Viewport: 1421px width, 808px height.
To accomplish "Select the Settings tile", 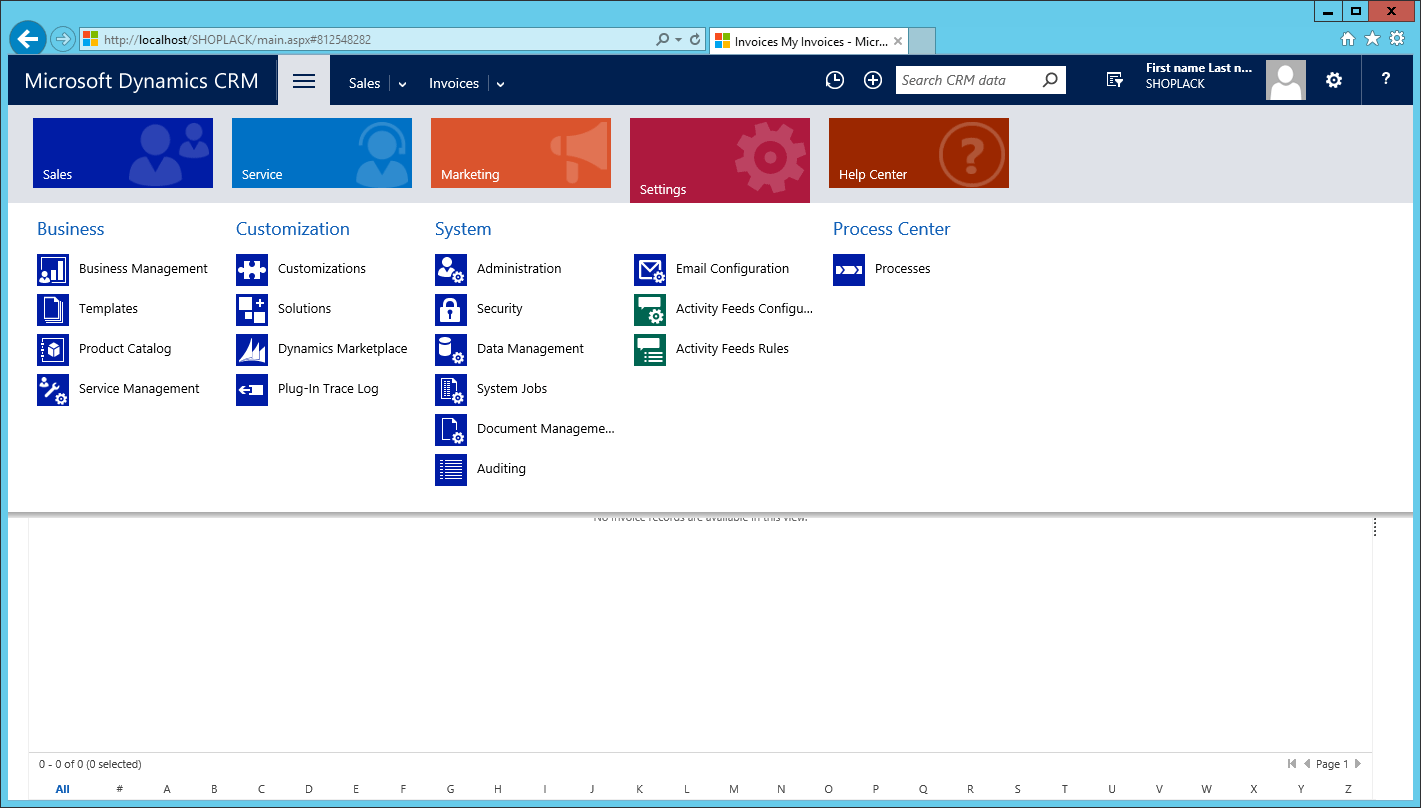I will click(x=720, y=160).
